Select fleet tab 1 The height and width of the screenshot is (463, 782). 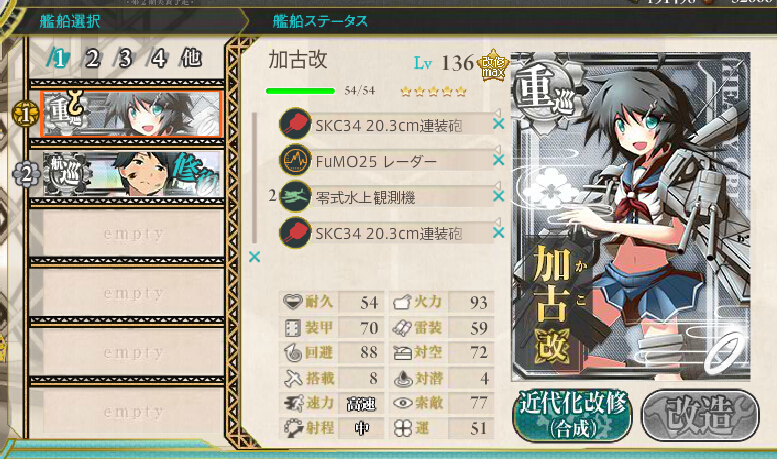pos(58,58)
